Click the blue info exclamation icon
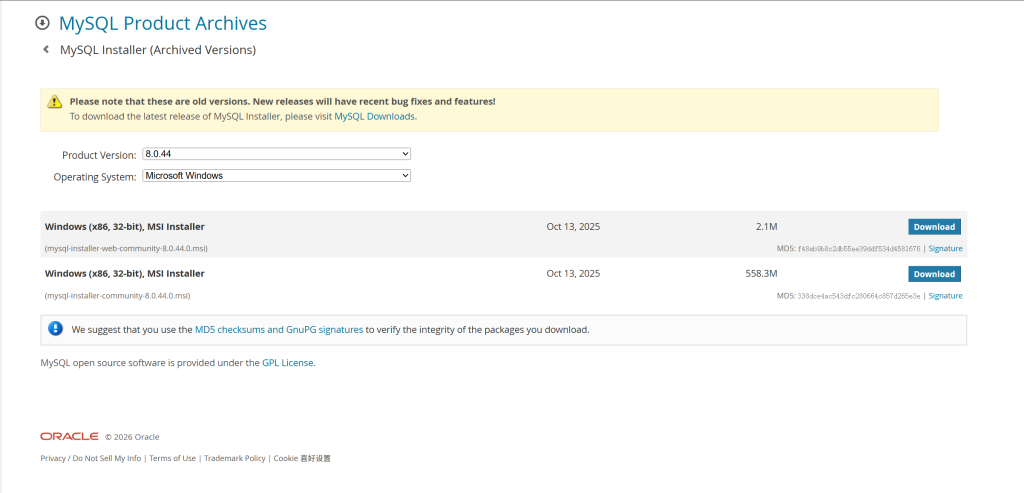Image resolution: width=1024 pixels, height=493 pixels. pos(56,328)
